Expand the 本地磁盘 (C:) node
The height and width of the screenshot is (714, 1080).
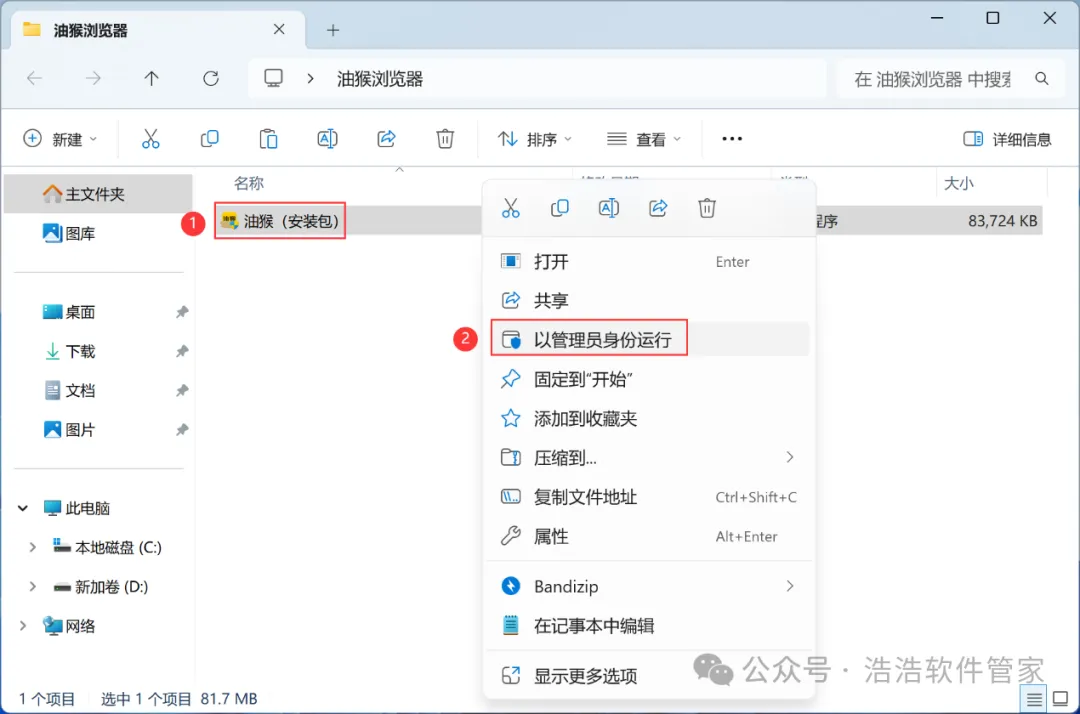[32, 547]
